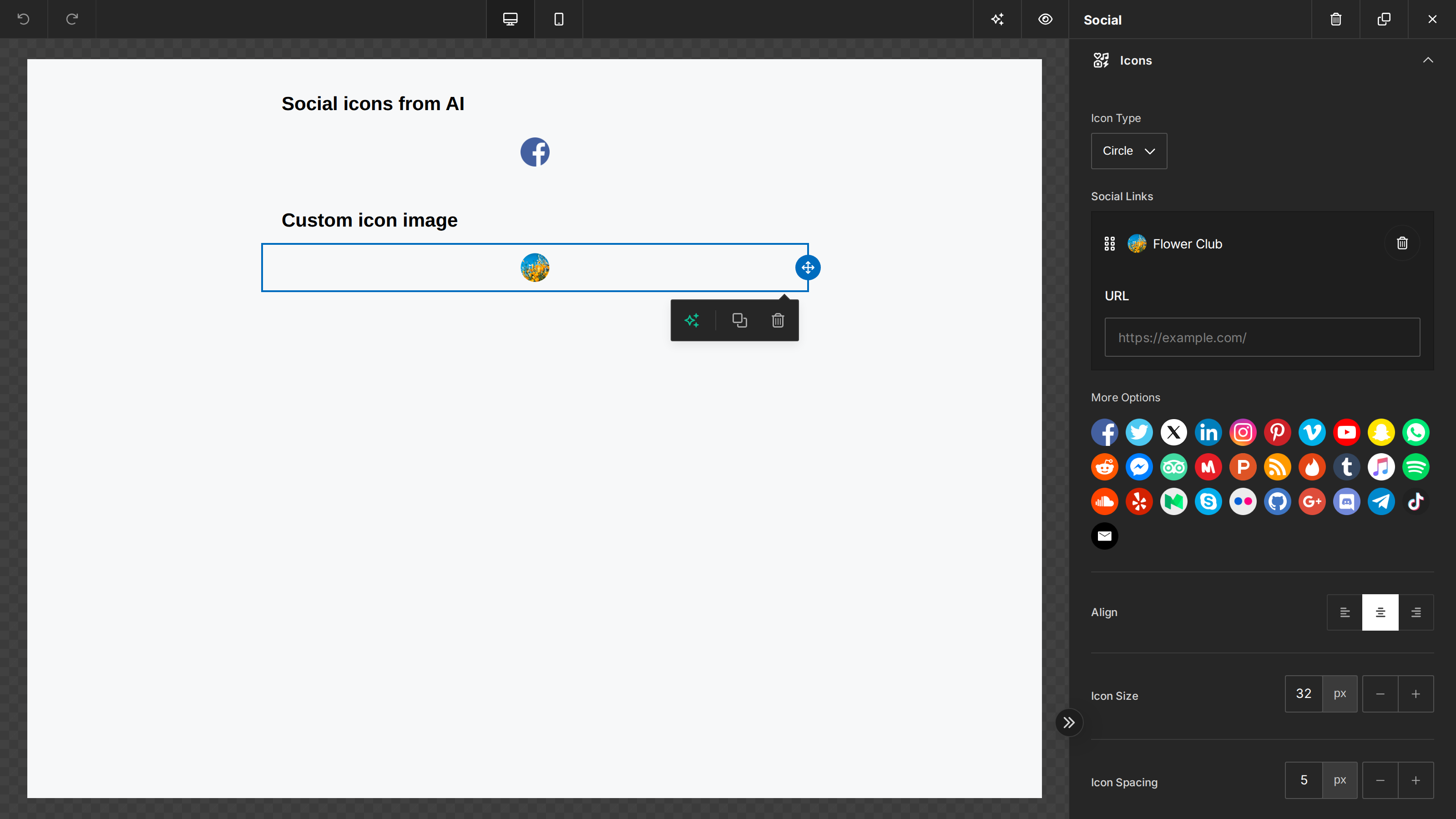Set alignment to center
Screen dimensions: 1456x819
1380,612
